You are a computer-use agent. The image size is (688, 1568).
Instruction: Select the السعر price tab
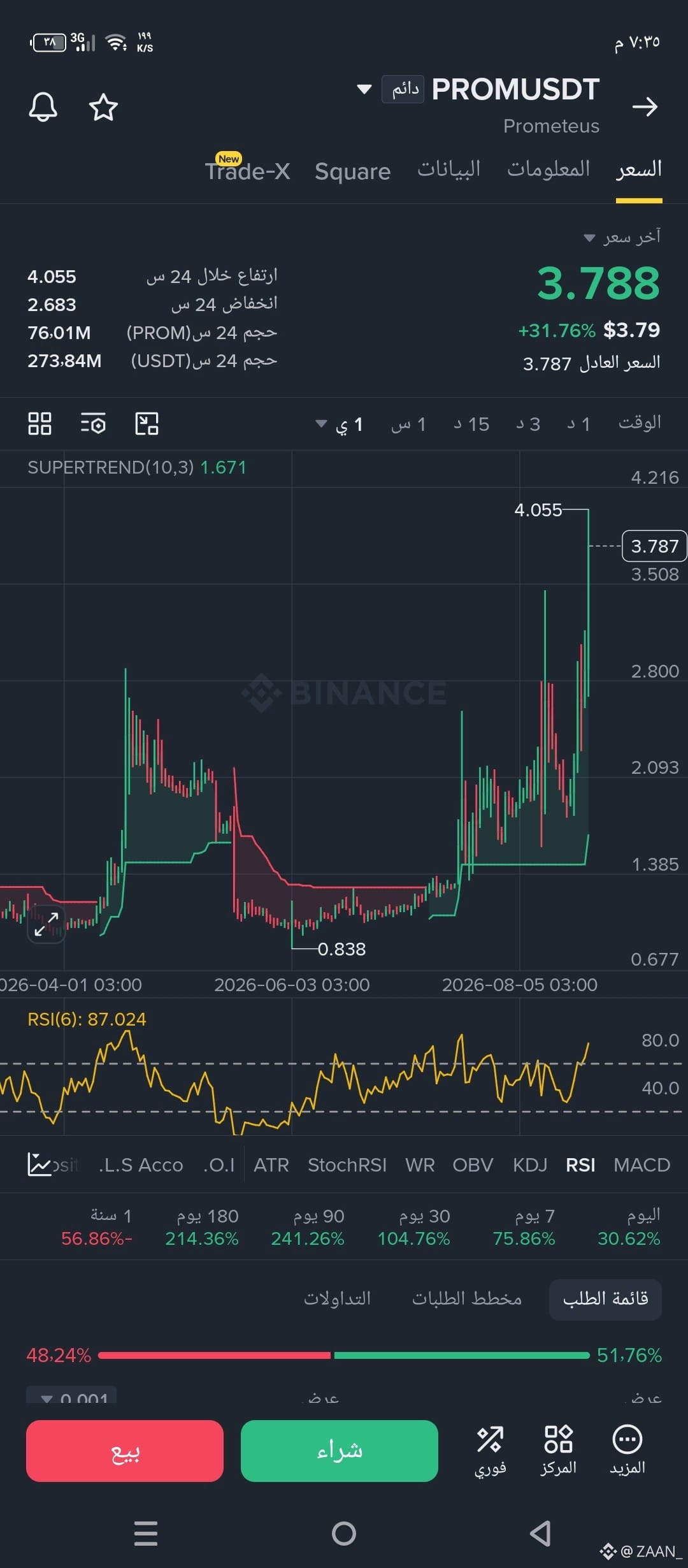[x=639, y=170]
